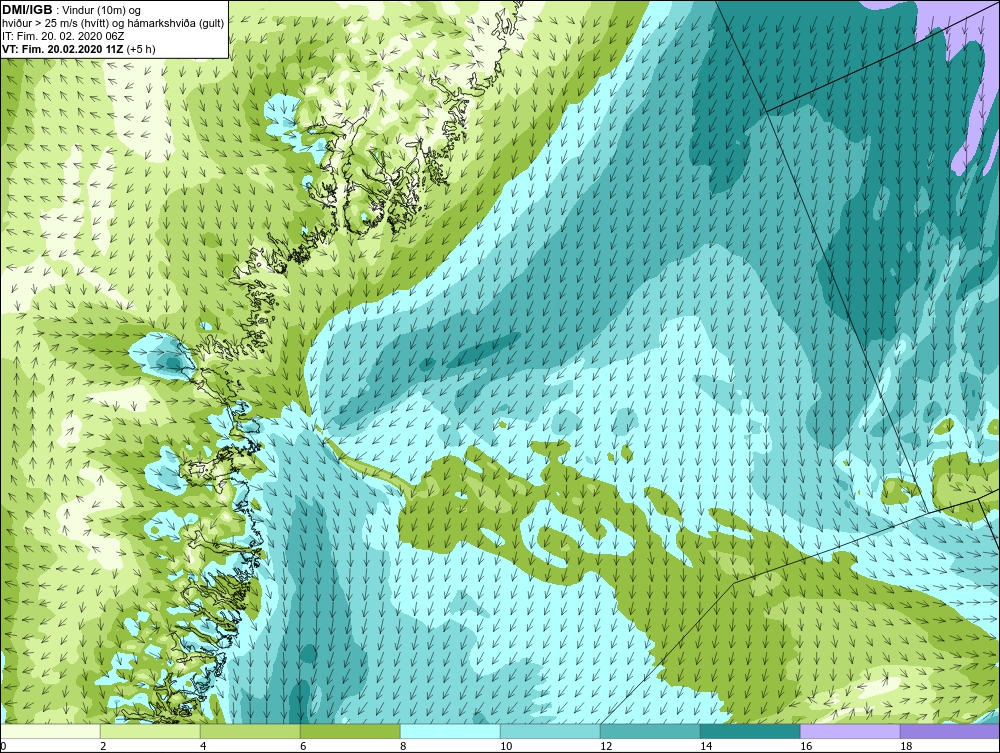The width and height of the screenshot is (1000, 753).
Task: Click the 6–8 m/s olive green legend swatch
Action: [x=350, y=731]
